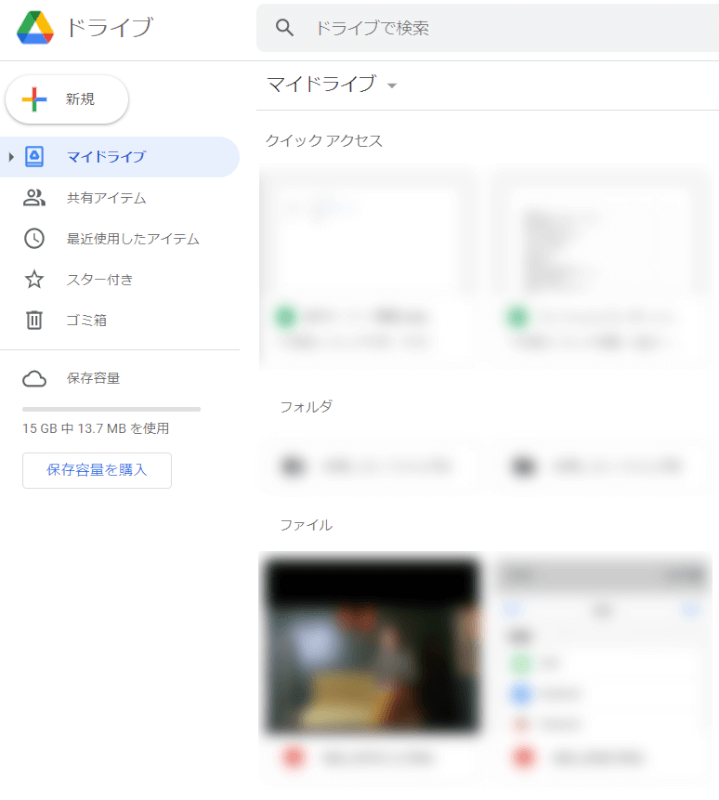Click the マイドライブ header title
This screenshot has height=800, width=719.
point(321,84)
